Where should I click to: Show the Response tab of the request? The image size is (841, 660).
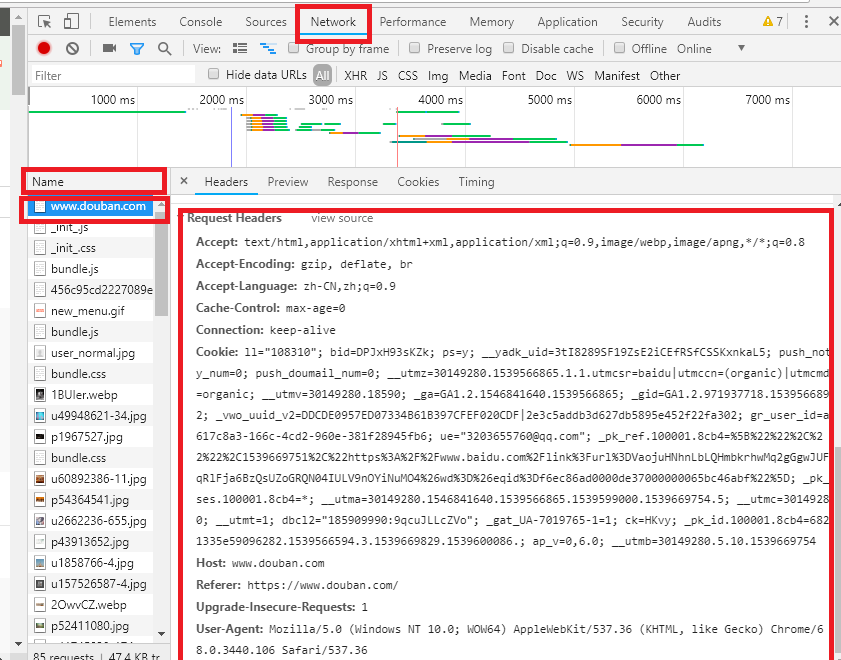click(352, 182)
